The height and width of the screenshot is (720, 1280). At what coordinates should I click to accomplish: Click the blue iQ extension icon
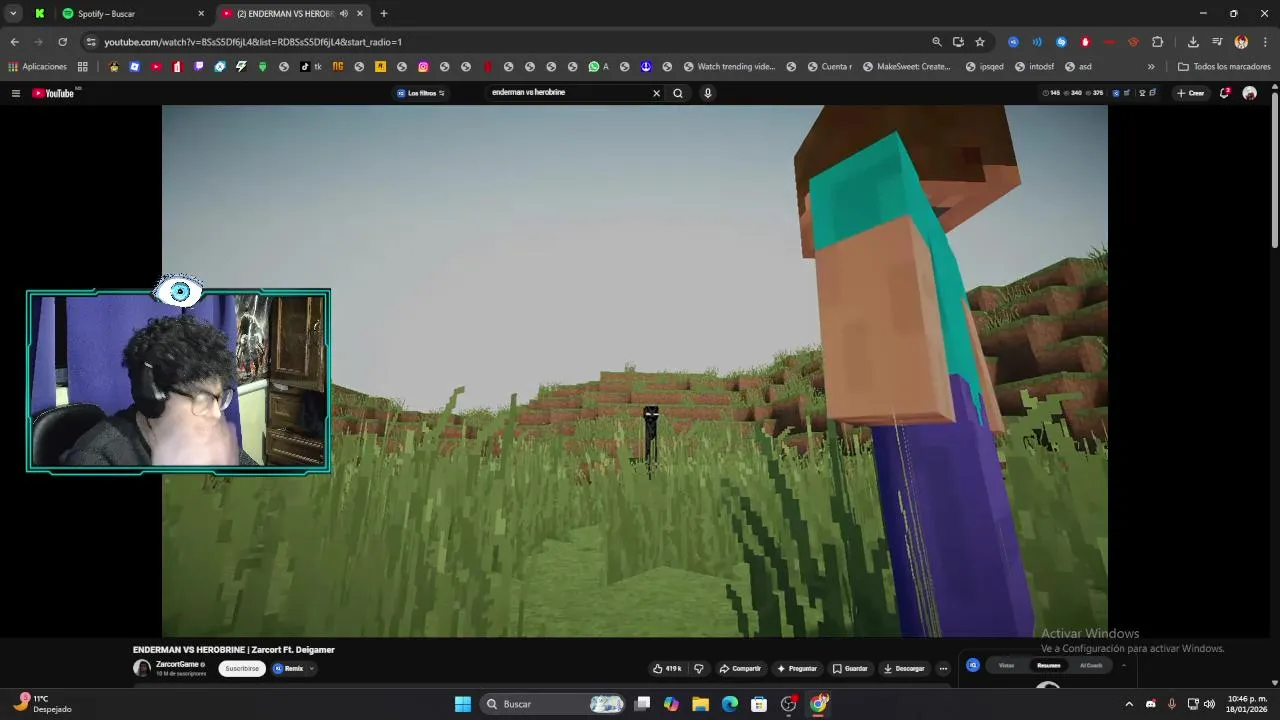973,665
